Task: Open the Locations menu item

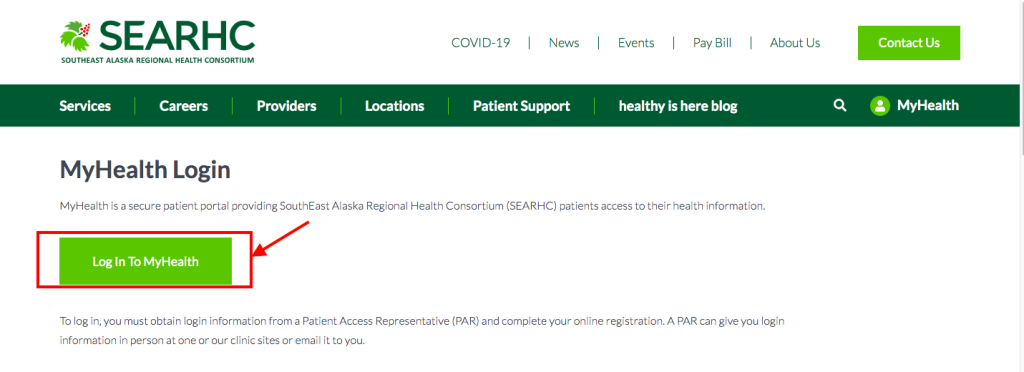Action: (394, 106)
